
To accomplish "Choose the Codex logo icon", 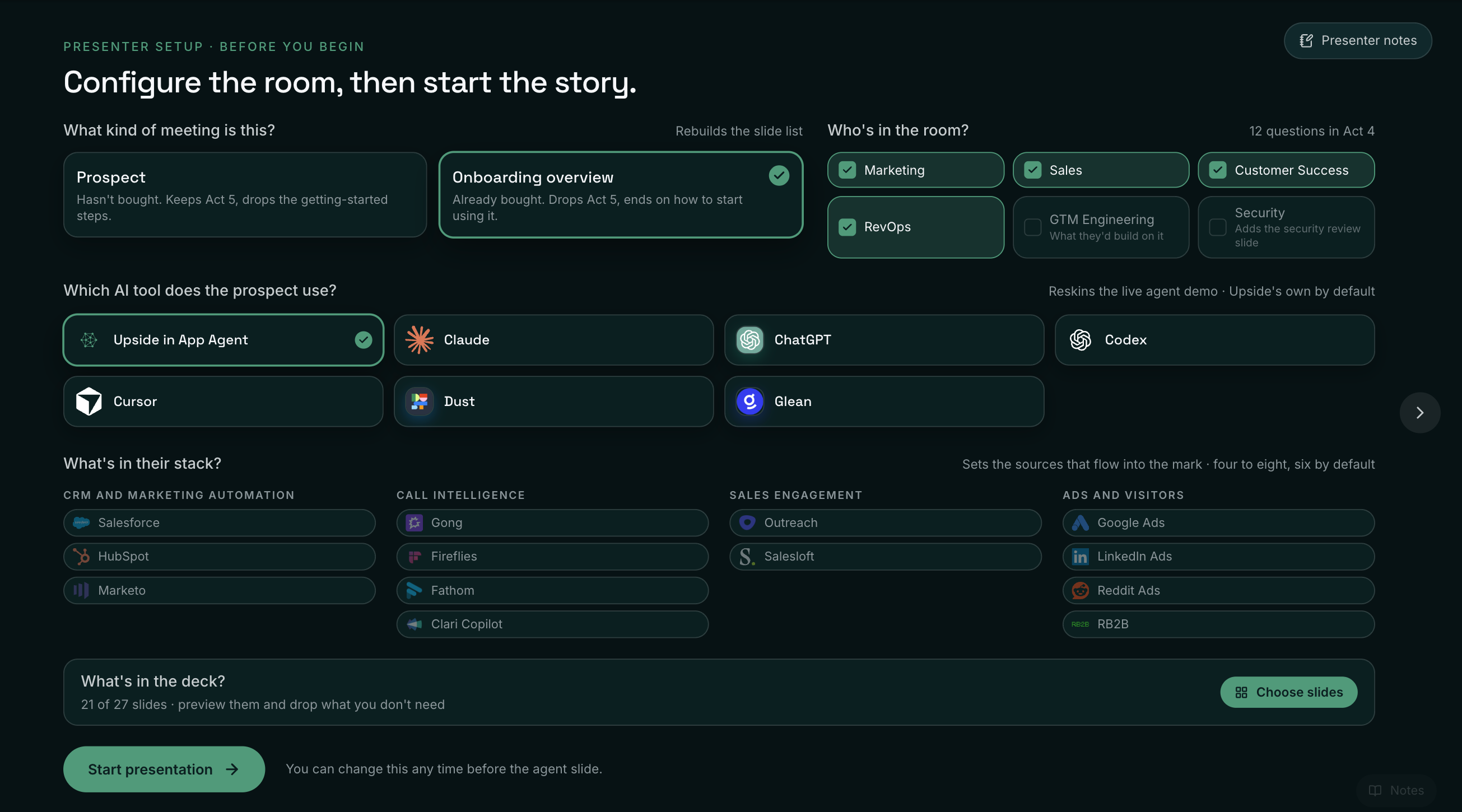I will [x=1080, y=340].
